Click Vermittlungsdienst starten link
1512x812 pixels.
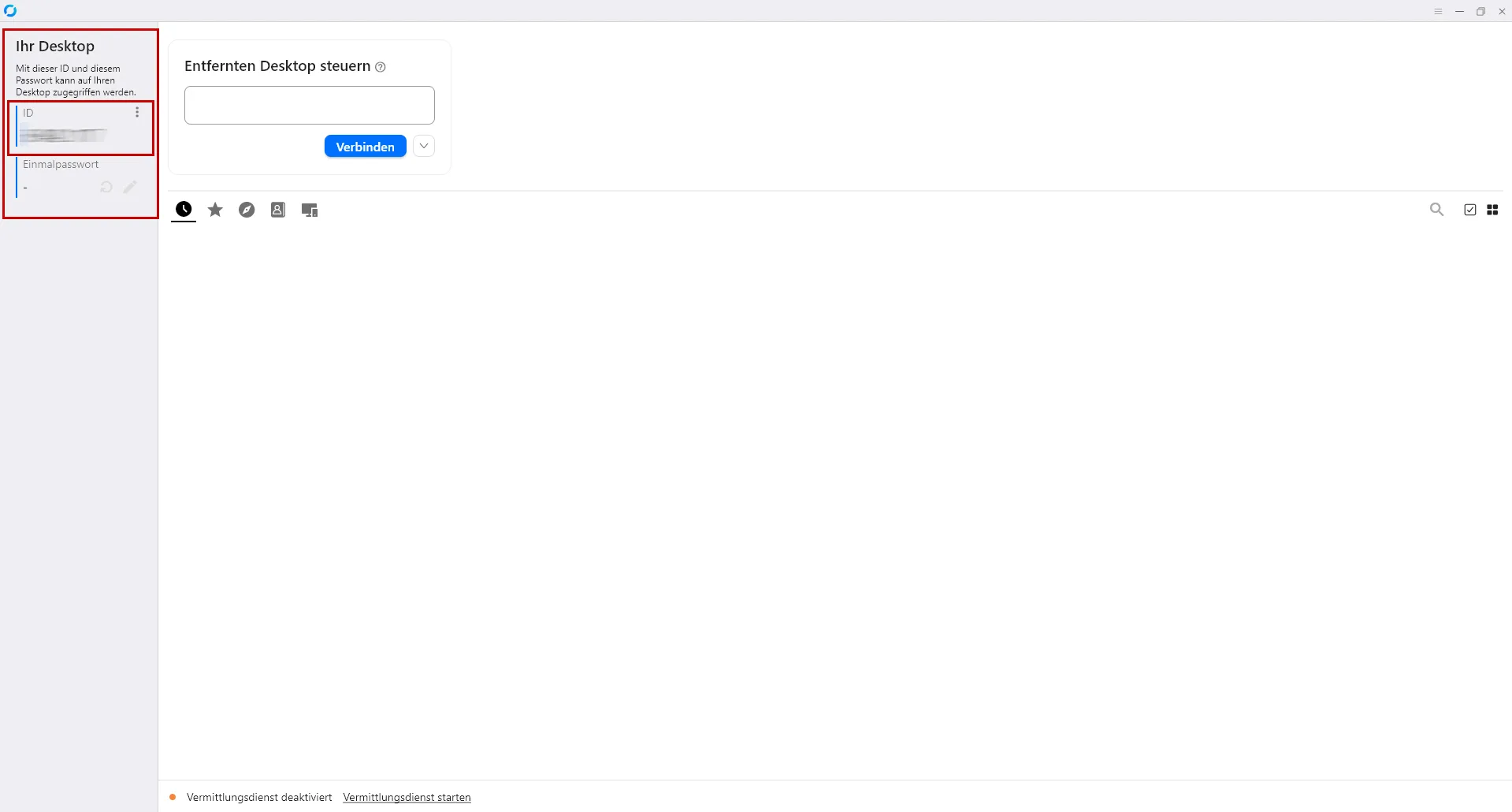407,797
